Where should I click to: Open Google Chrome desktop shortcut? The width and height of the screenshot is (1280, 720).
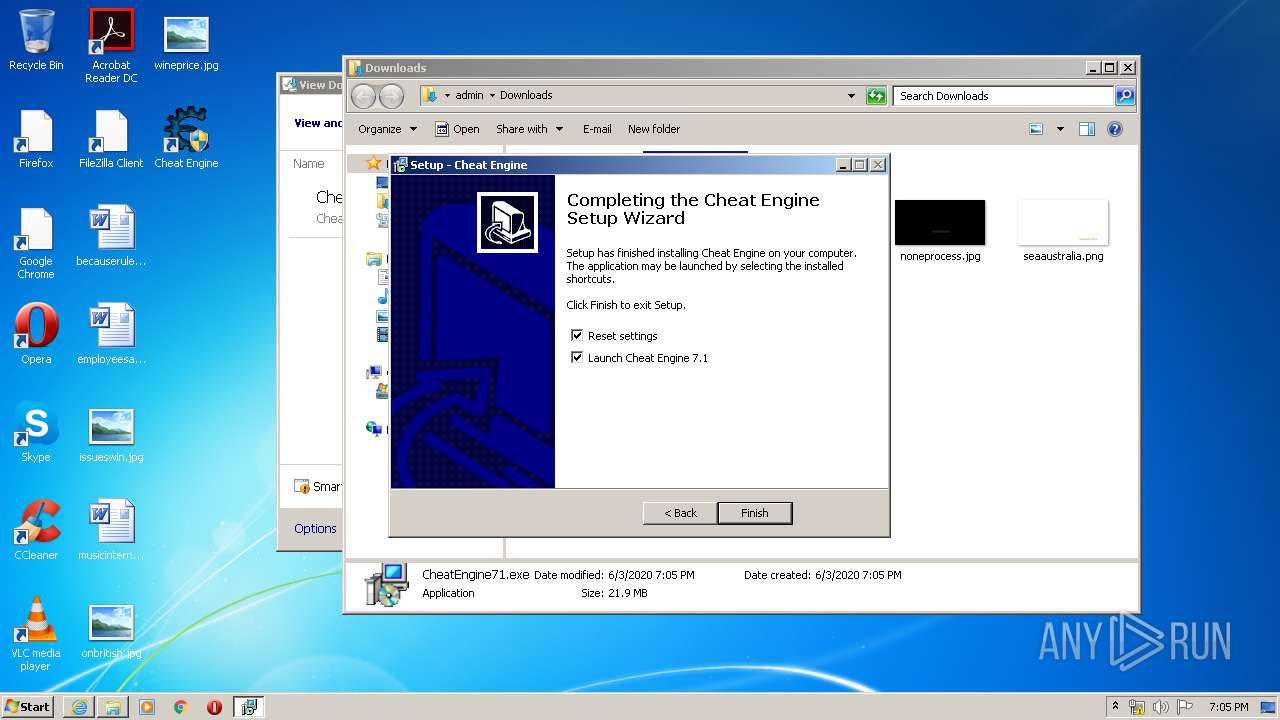tap(36, 243)
